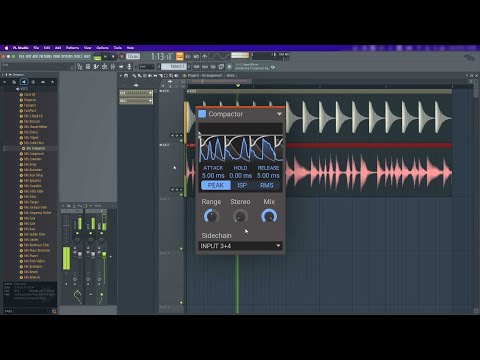Open the File menu

coord(36,48)
